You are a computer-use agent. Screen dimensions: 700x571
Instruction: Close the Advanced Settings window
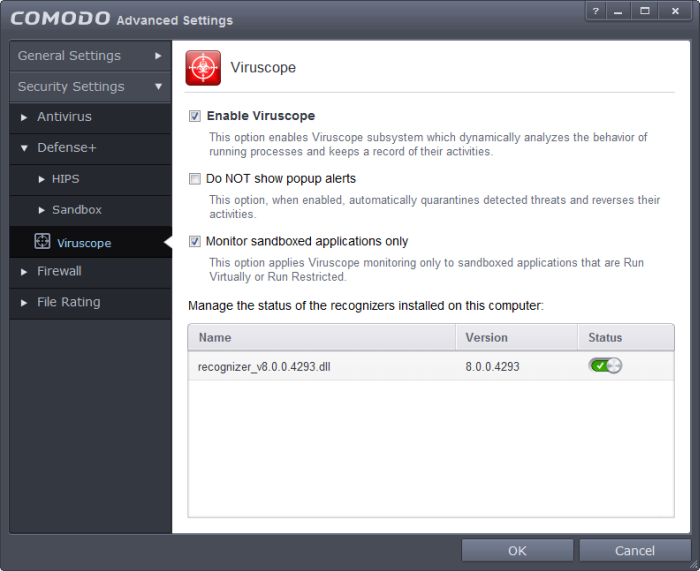click(675, 12)
